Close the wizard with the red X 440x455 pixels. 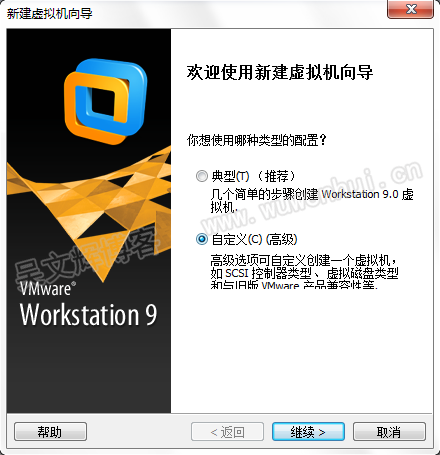click(410, 9)
